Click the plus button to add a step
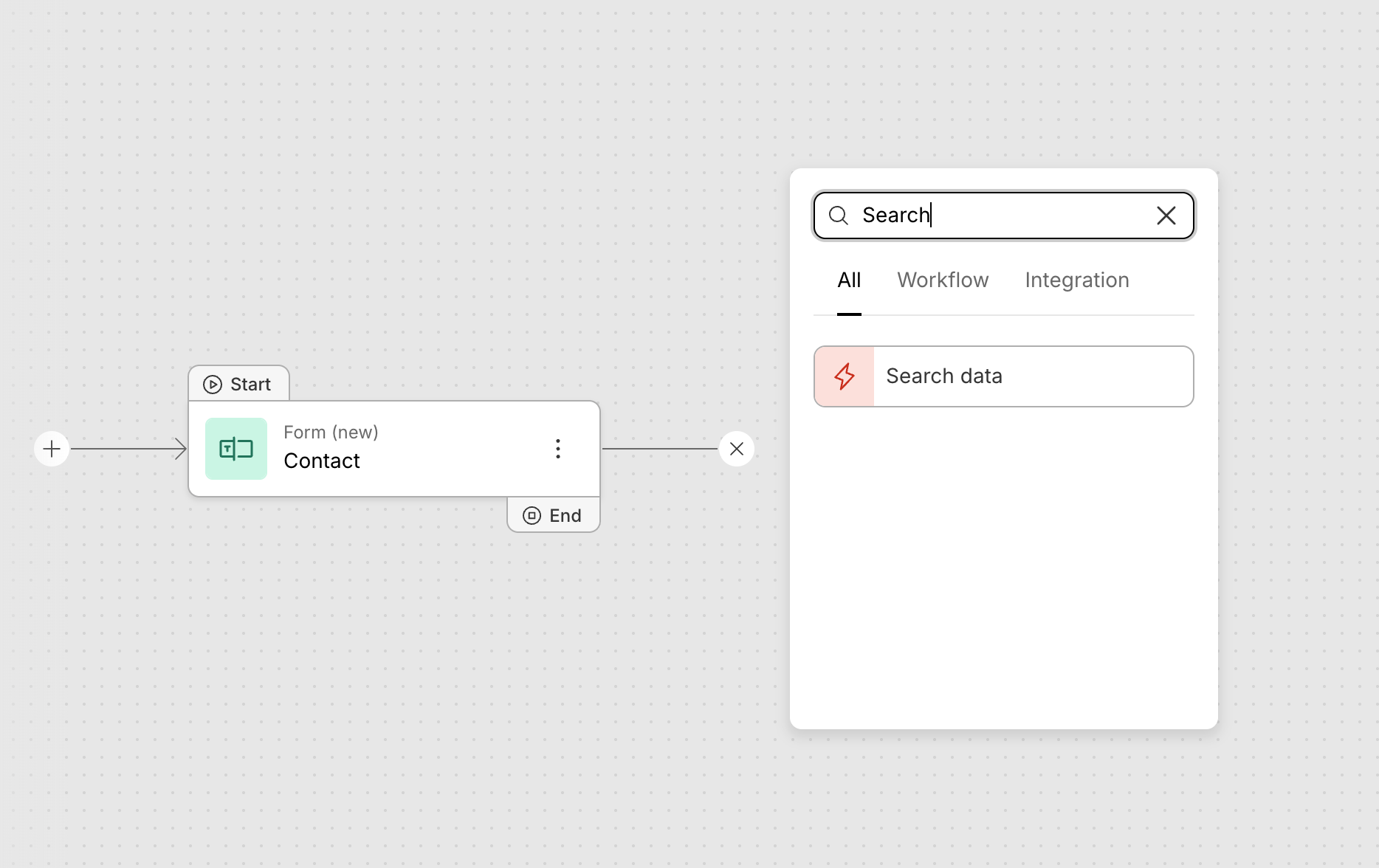This screenshot has height=868, width=1379. [52, 449]
